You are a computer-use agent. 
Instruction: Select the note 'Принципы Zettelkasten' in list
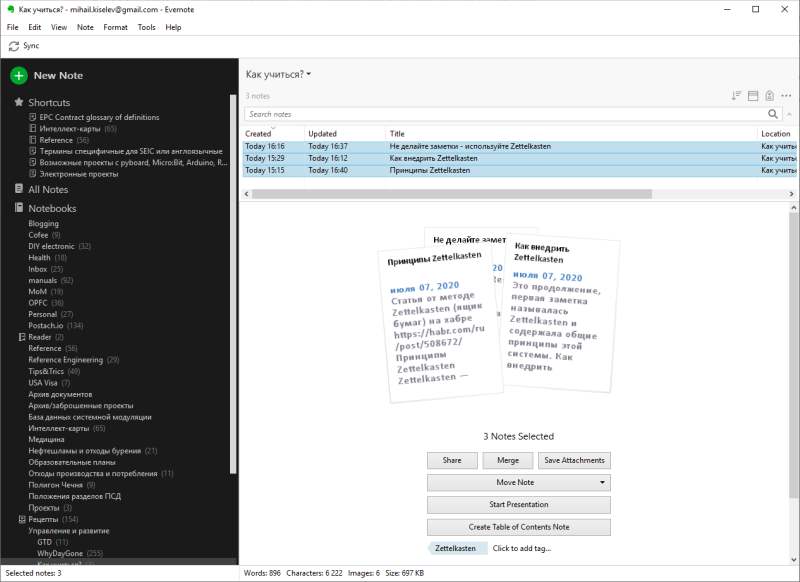(x=519, y=170)
